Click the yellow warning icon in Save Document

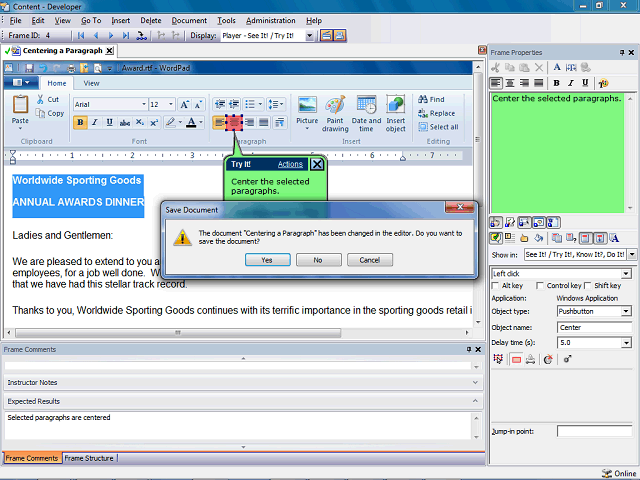182,237
